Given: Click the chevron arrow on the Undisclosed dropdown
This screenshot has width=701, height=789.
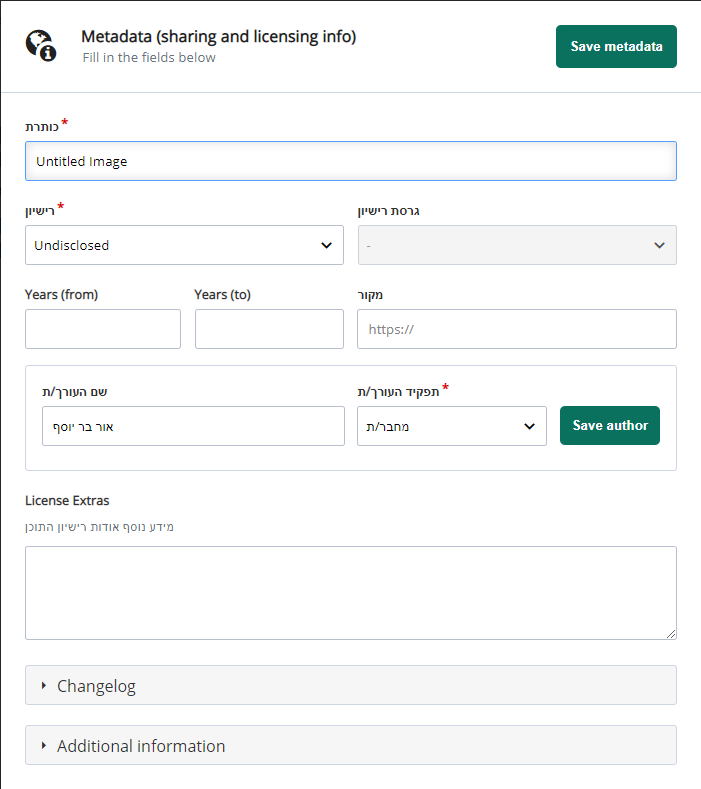Looking at the screenshot, I should coord(326,245).
